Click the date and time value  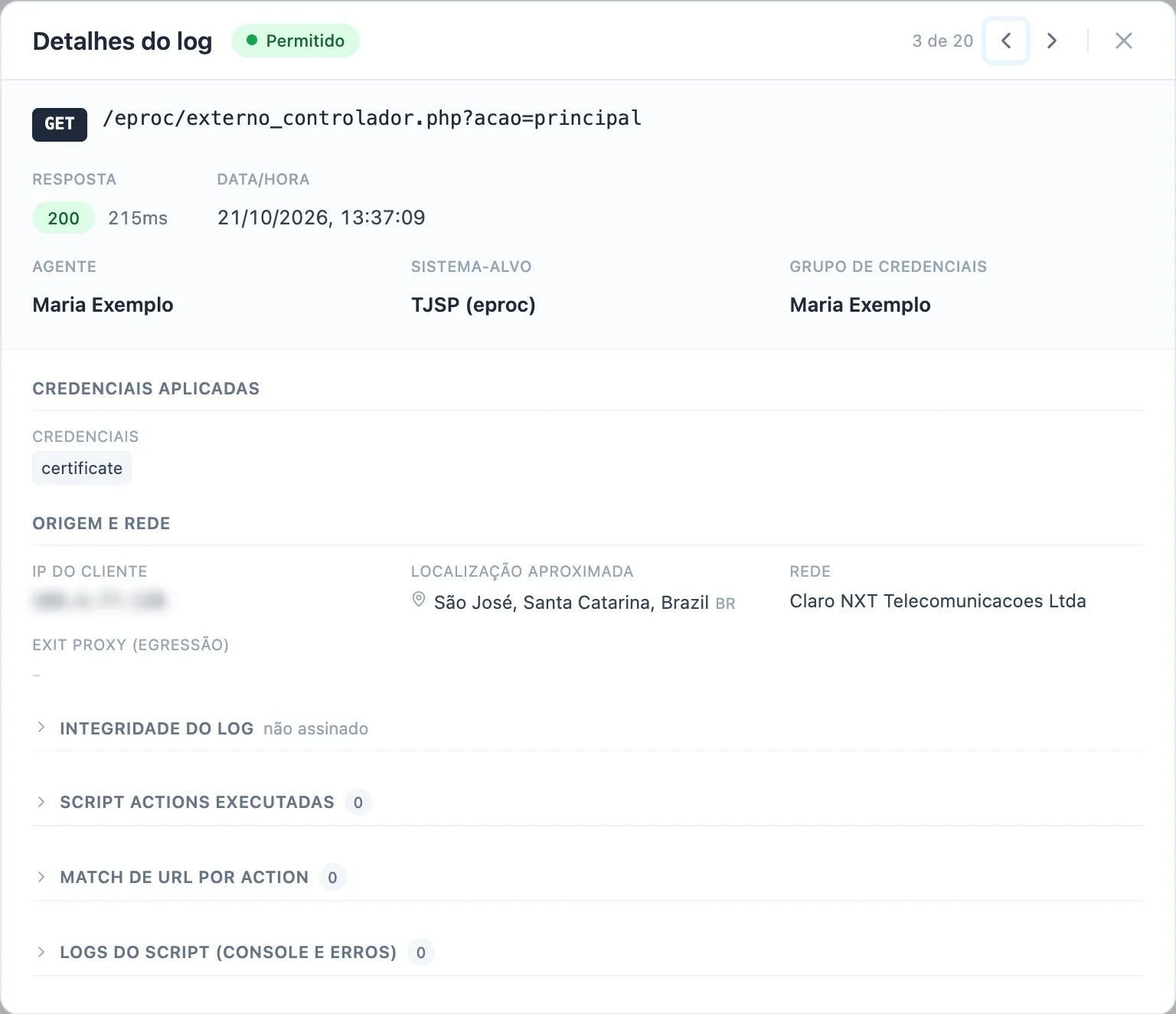(x=322, y=218)
